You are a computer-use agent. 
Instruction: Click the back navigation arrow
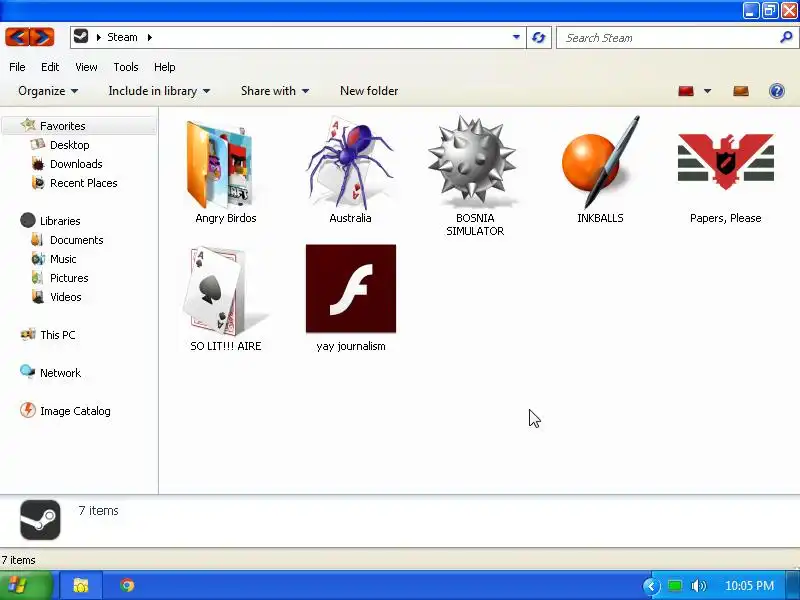point(17,37)
